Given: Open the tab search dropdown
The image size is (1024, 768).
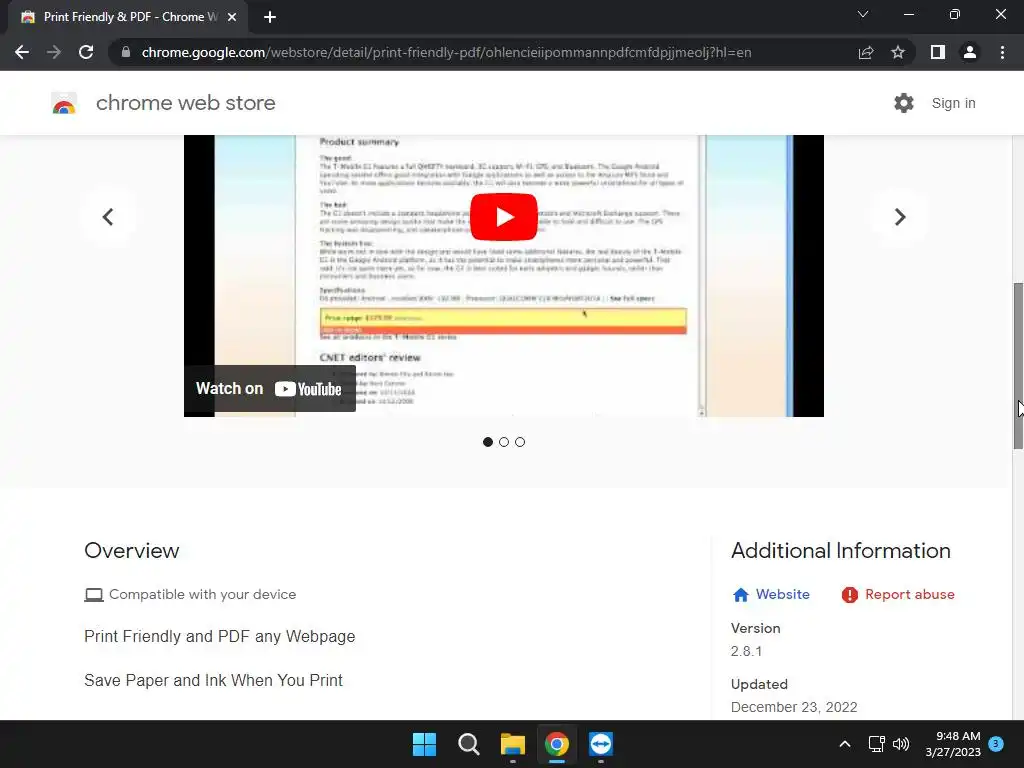Looking at the screenshot, I should tap(863, 14).
